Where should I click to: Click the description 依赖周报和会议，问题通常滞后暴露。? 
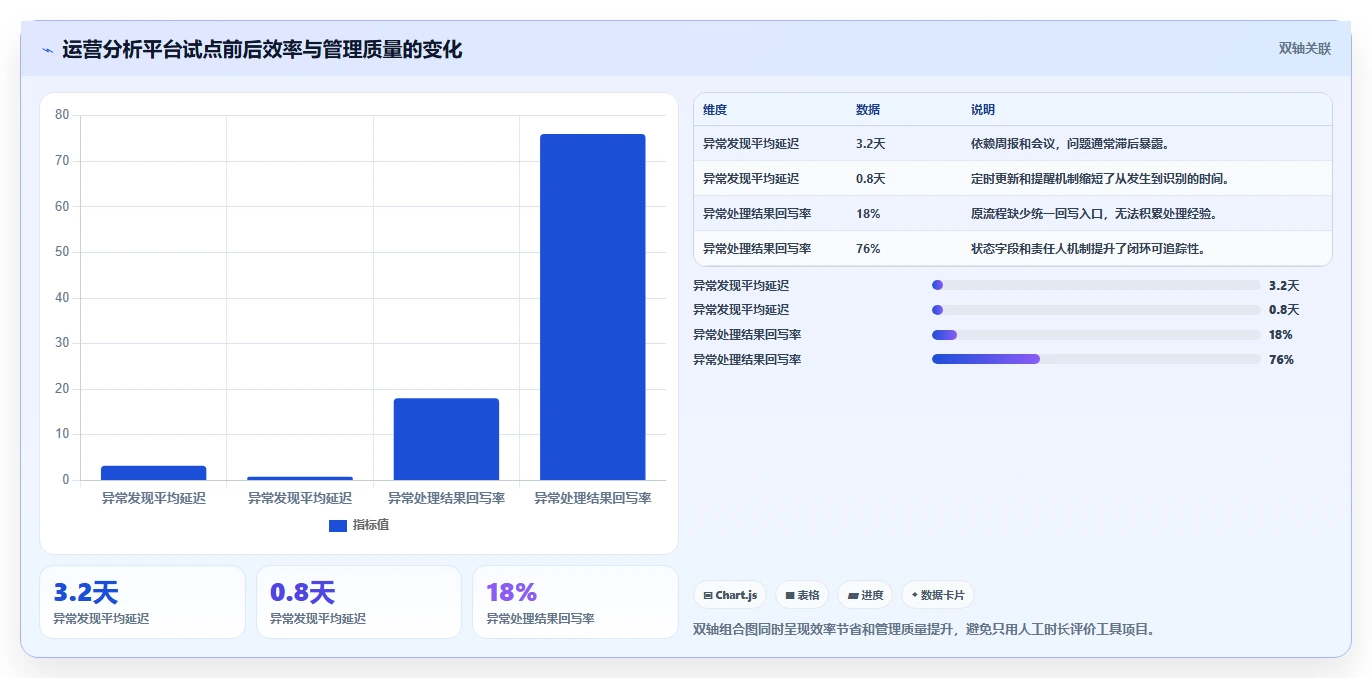pyautogui.click(x=1070, y=144)
